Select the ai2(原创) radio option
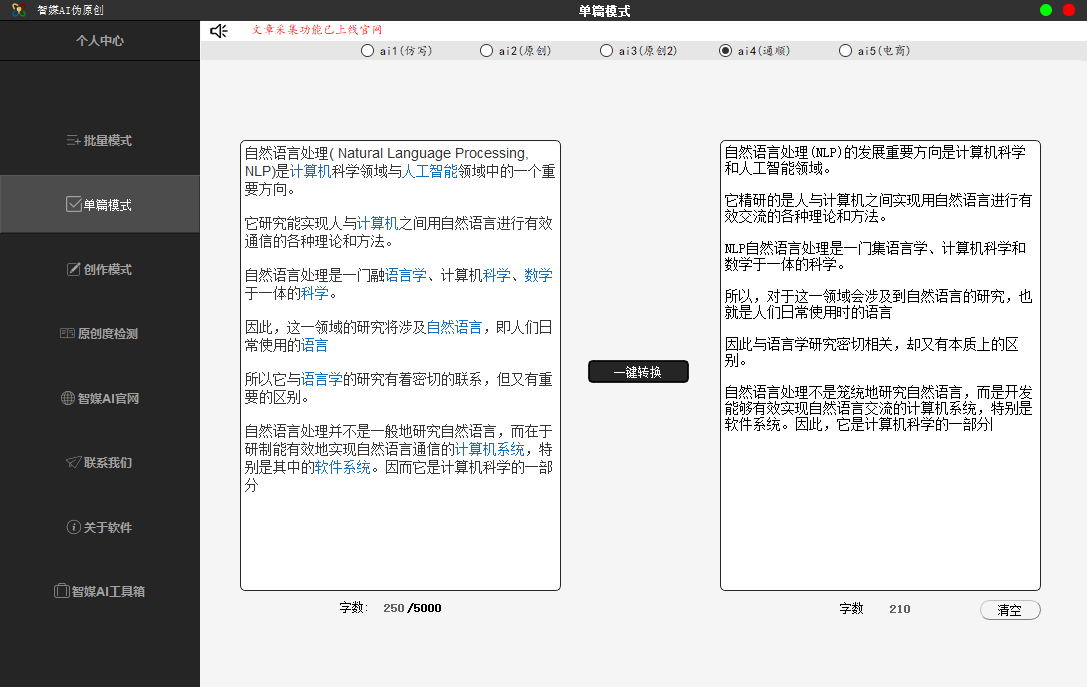 [487, 51]
